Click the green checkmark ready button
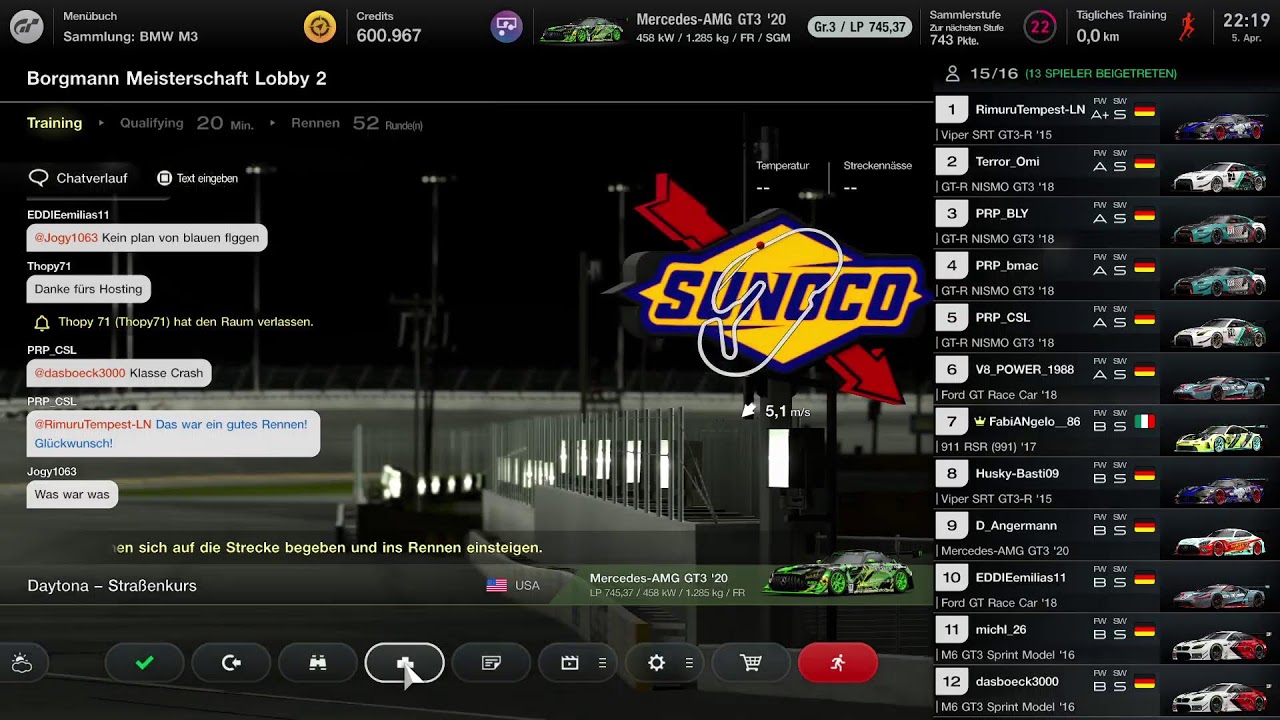 pos(144,663)
